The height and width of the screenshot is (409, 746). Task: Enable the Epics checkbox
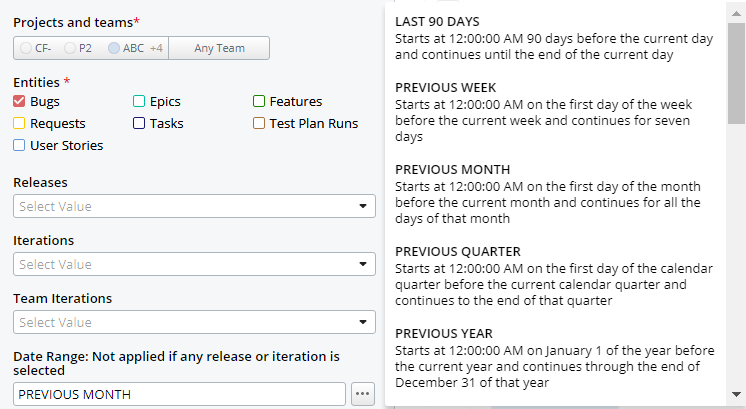click(139, 102)
